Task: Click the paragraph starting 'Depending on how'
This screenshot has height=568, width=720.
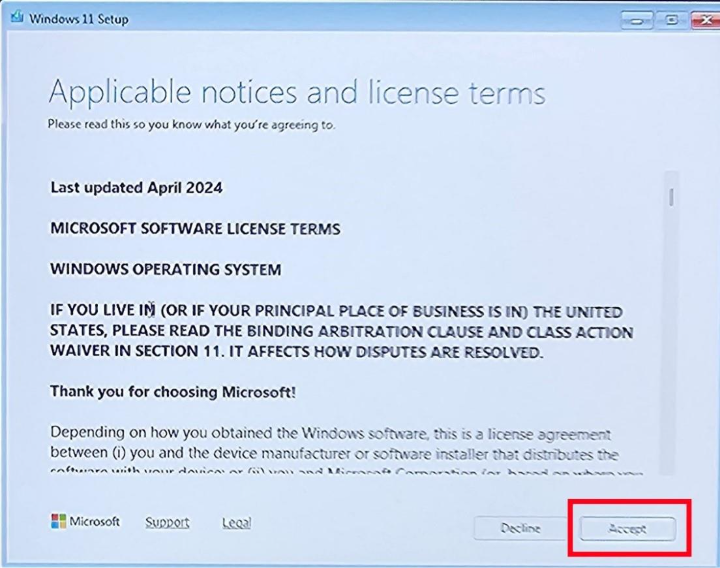Action: [330, 444]
